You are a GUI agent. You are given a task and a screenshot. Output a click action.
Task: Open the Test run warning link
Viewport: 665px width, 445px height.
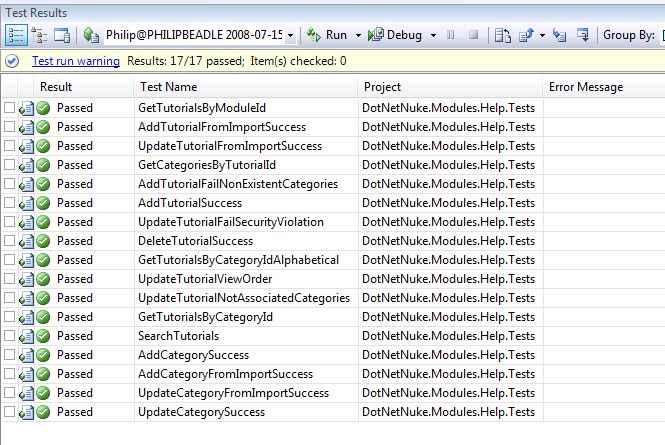click(76, 61)
